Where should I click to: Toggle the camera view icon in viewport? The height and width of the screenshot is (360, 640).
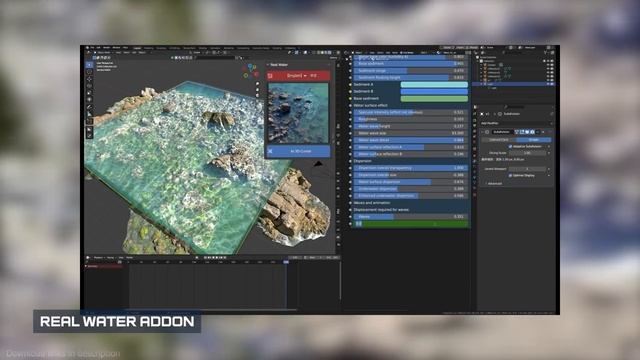[x=257, y=96]
